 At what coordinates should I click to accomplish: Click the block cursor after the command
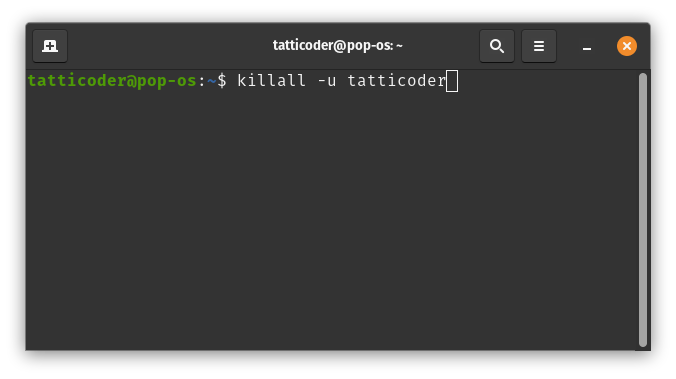tap(452, 81)
